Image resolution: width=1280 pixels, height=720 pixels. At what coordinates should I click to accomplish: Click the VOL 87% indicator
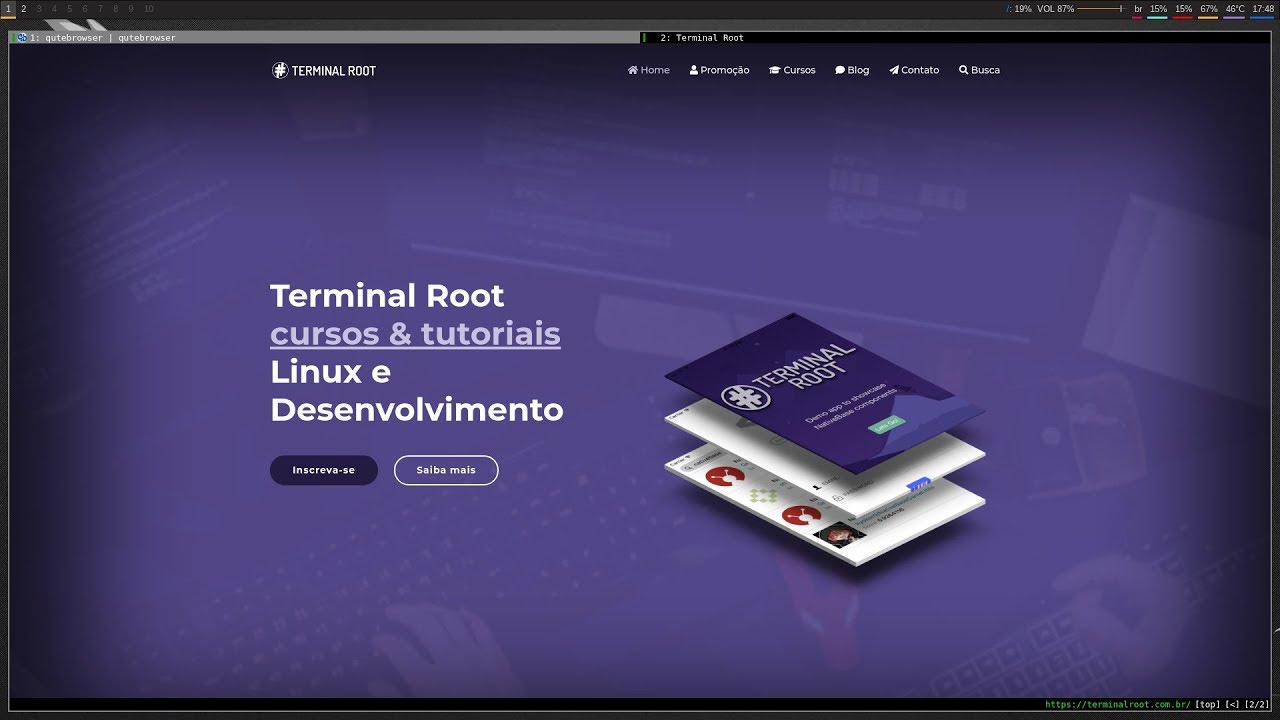click(x=1055, y=9)
